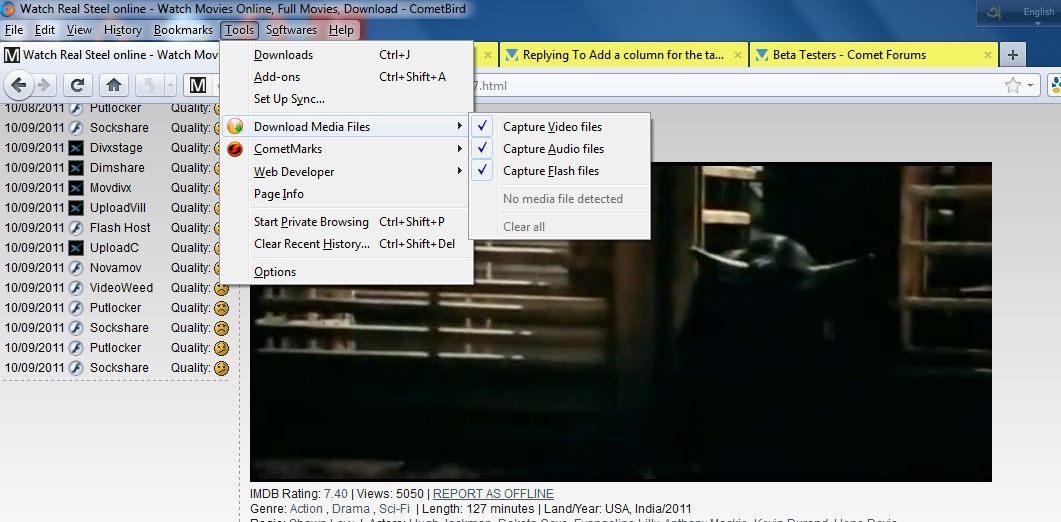Image resolution: width=1061 pixels, height=522 pixels.
Task: Reload the page with the refresh button
Action: click(78, 85)
